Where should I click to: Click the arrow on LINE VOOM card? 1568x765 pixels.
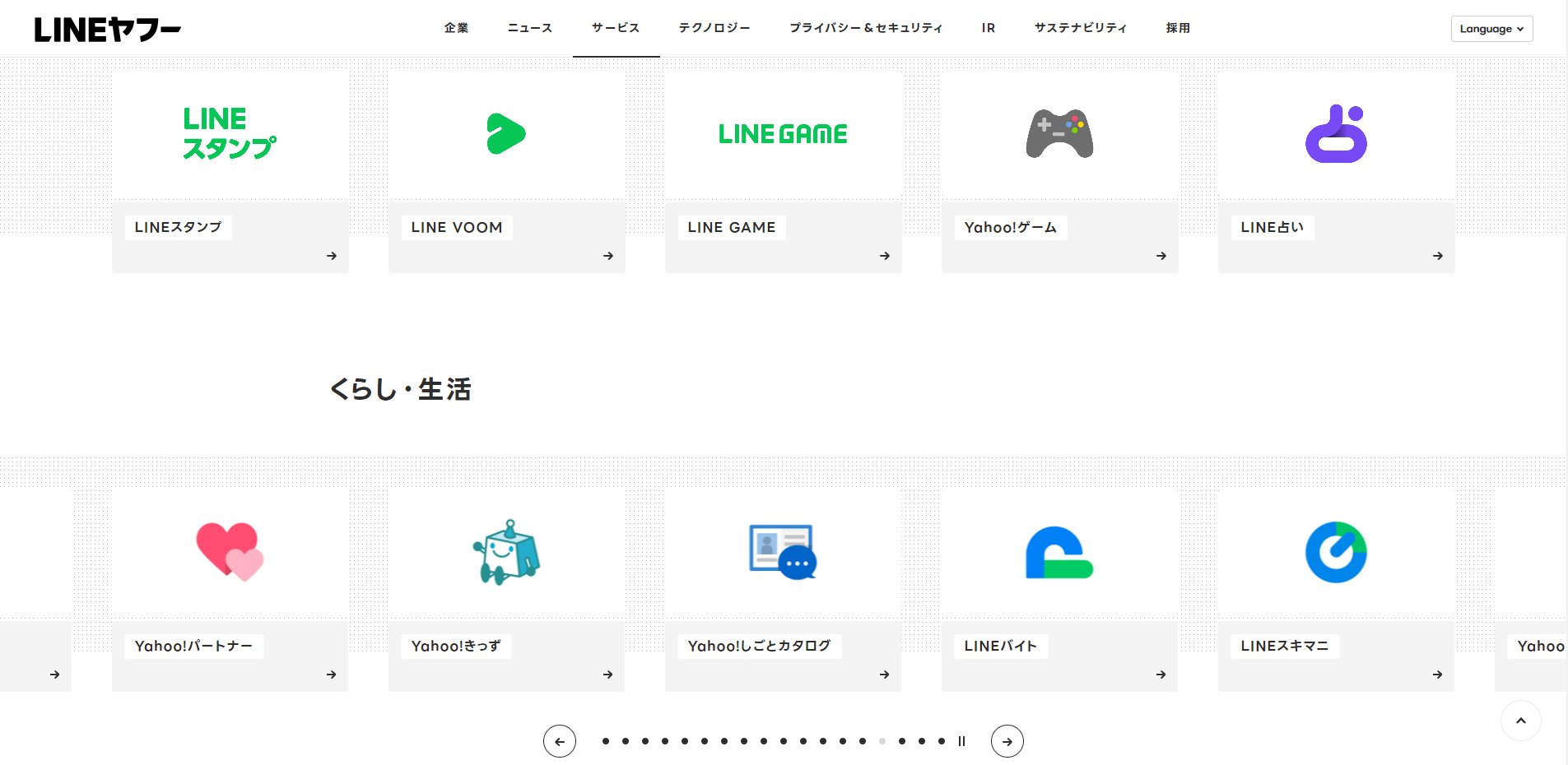tap(608, 256)
